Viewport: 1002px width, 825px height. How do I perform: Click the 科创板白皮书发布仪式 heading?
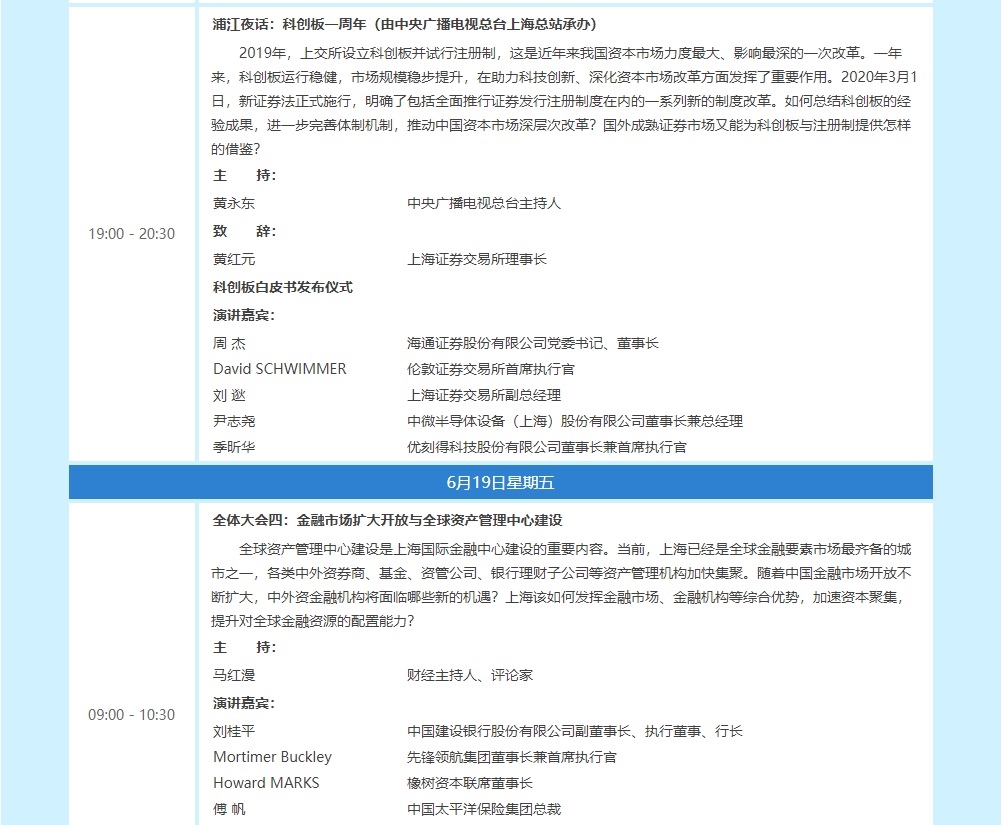[x=282, y=288]
